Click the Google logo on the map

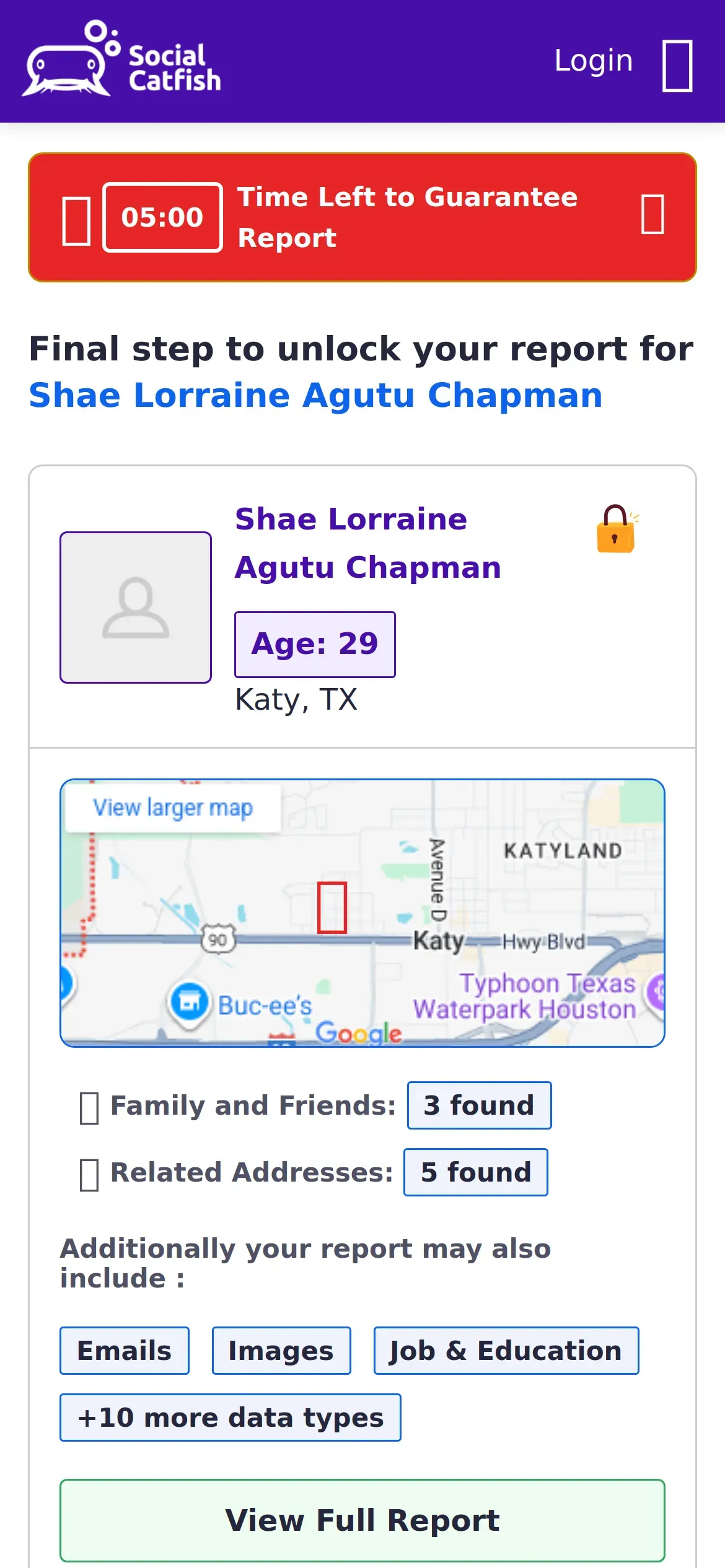358,1033
